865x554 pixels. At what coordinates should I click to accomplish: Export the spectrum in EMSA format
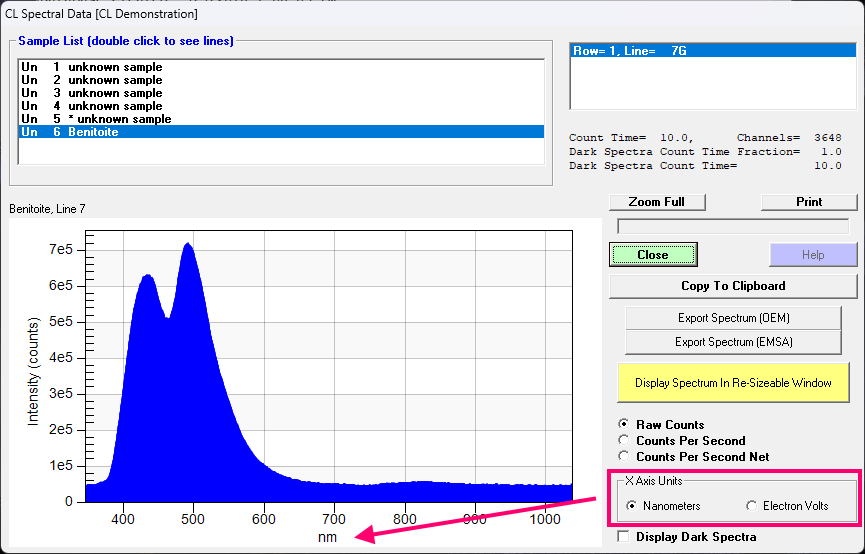point(732,342)
